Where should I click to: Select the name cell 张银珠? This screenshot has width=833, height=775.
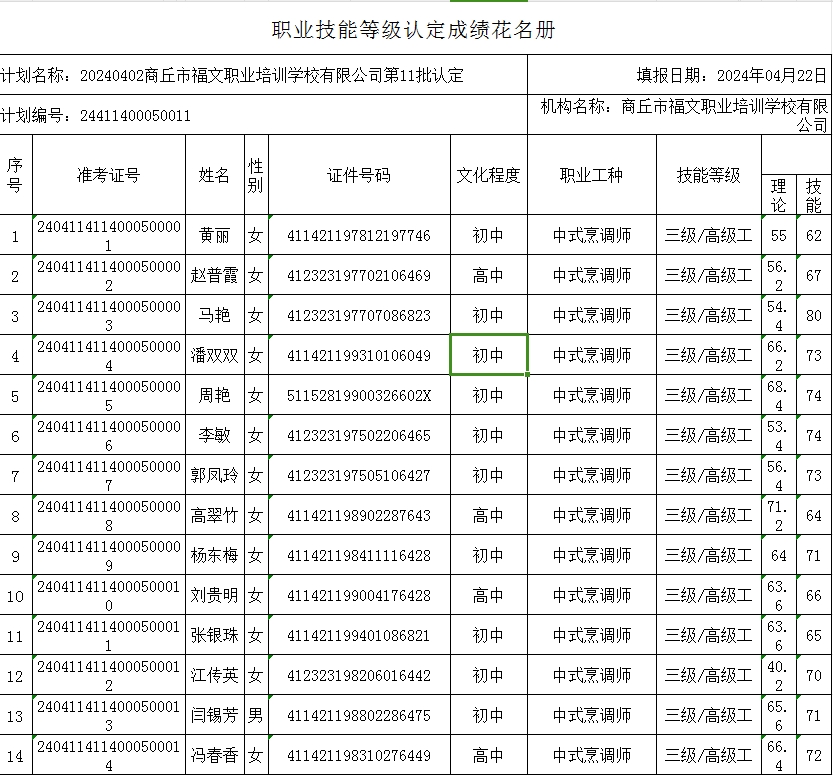tap(215, 635)
